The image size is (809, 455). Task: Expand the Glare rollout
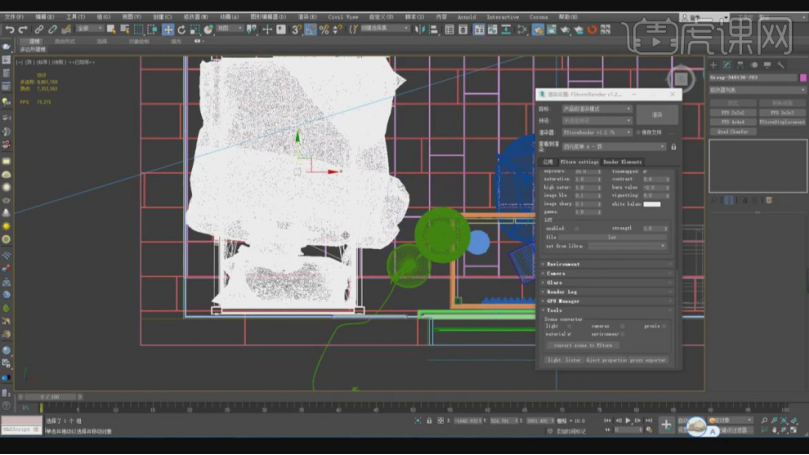point(608,283)
